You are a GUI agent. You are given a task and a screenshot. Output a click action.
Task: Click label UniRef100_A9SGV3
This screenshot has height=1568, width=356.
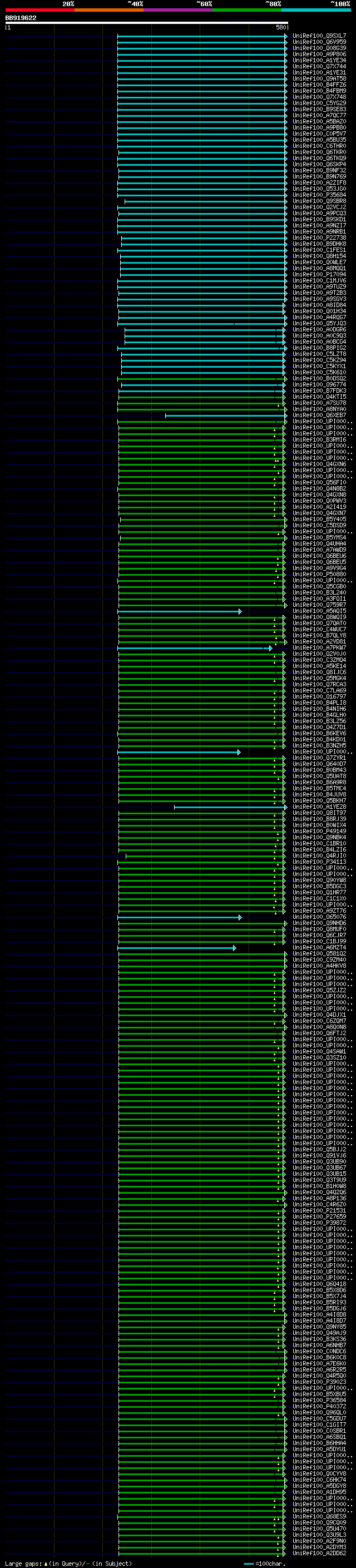[x=319, y=299]
